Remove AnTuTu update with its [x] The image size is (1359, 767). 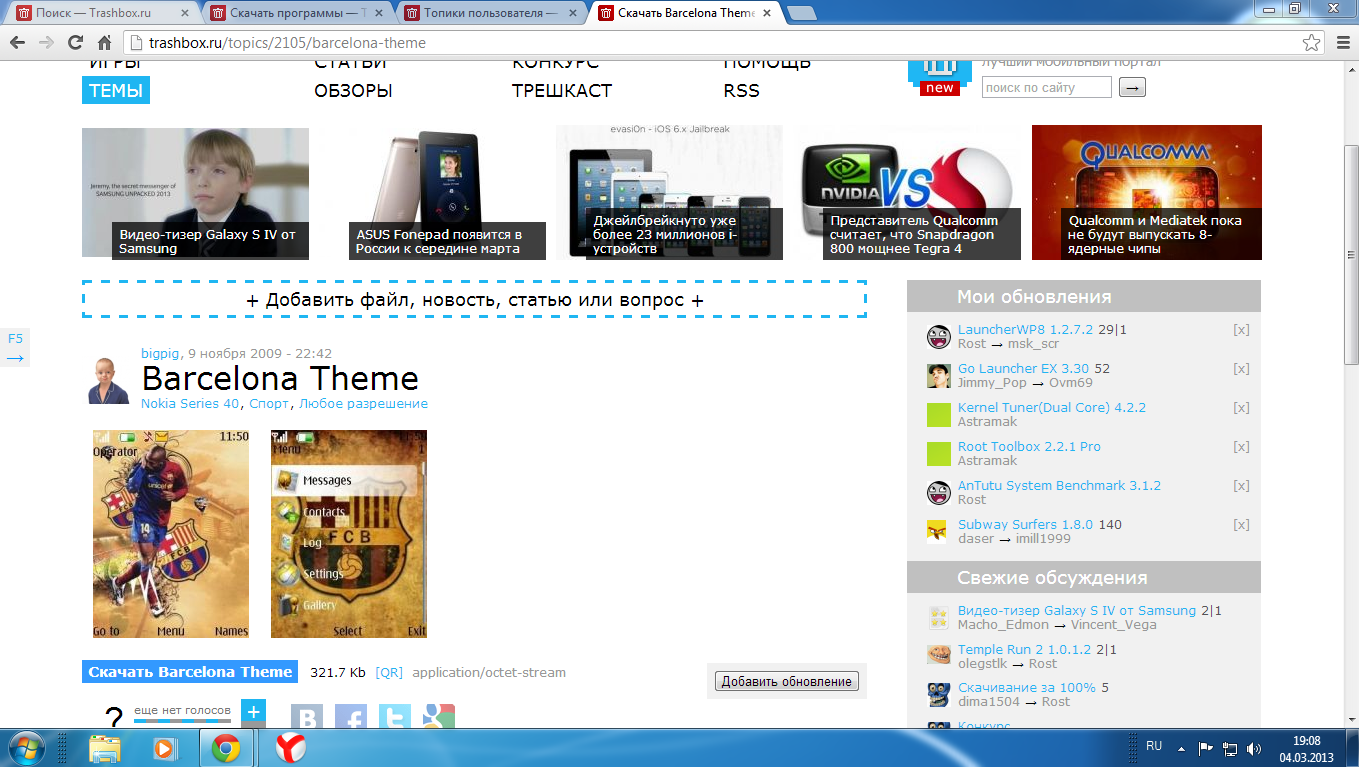point(1241,485)
